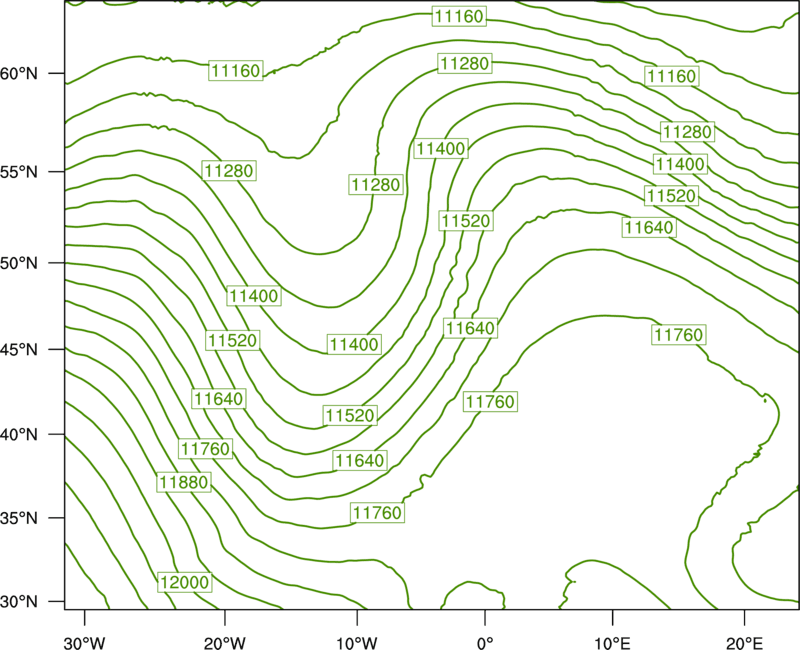Click the 20°E longitude axis label
The width and height of the screenshot is (800, 650).
click(x=744, y=643)
